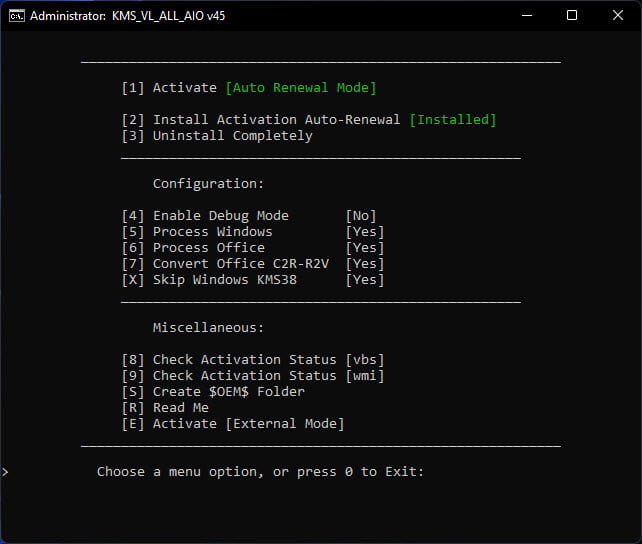Click the '[No]' value for Debug Mode
The width and height of the screenshot is (642, 544).
pyautogui.click(x=361, y=216)
